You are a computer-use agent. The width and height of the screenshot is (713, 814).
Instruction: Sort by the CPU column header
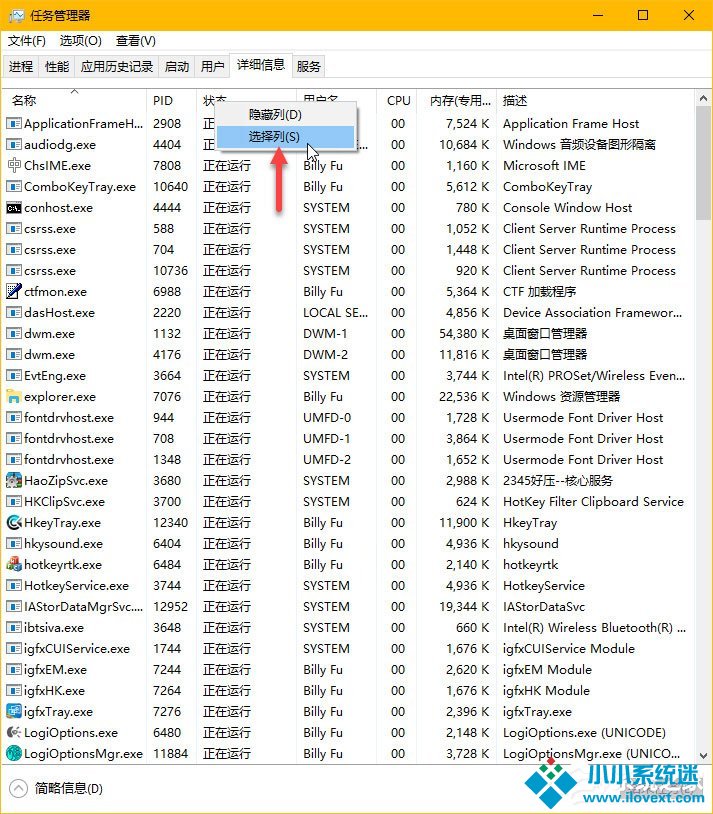pyautogui.click(x=396, y=100)
